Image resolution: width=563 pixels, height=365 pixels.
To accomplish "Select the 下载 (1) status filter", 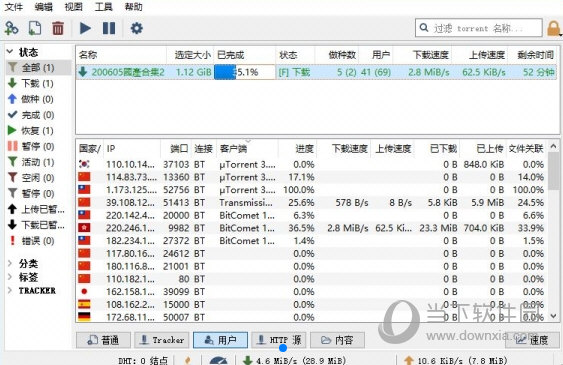I will click(39, 83).
